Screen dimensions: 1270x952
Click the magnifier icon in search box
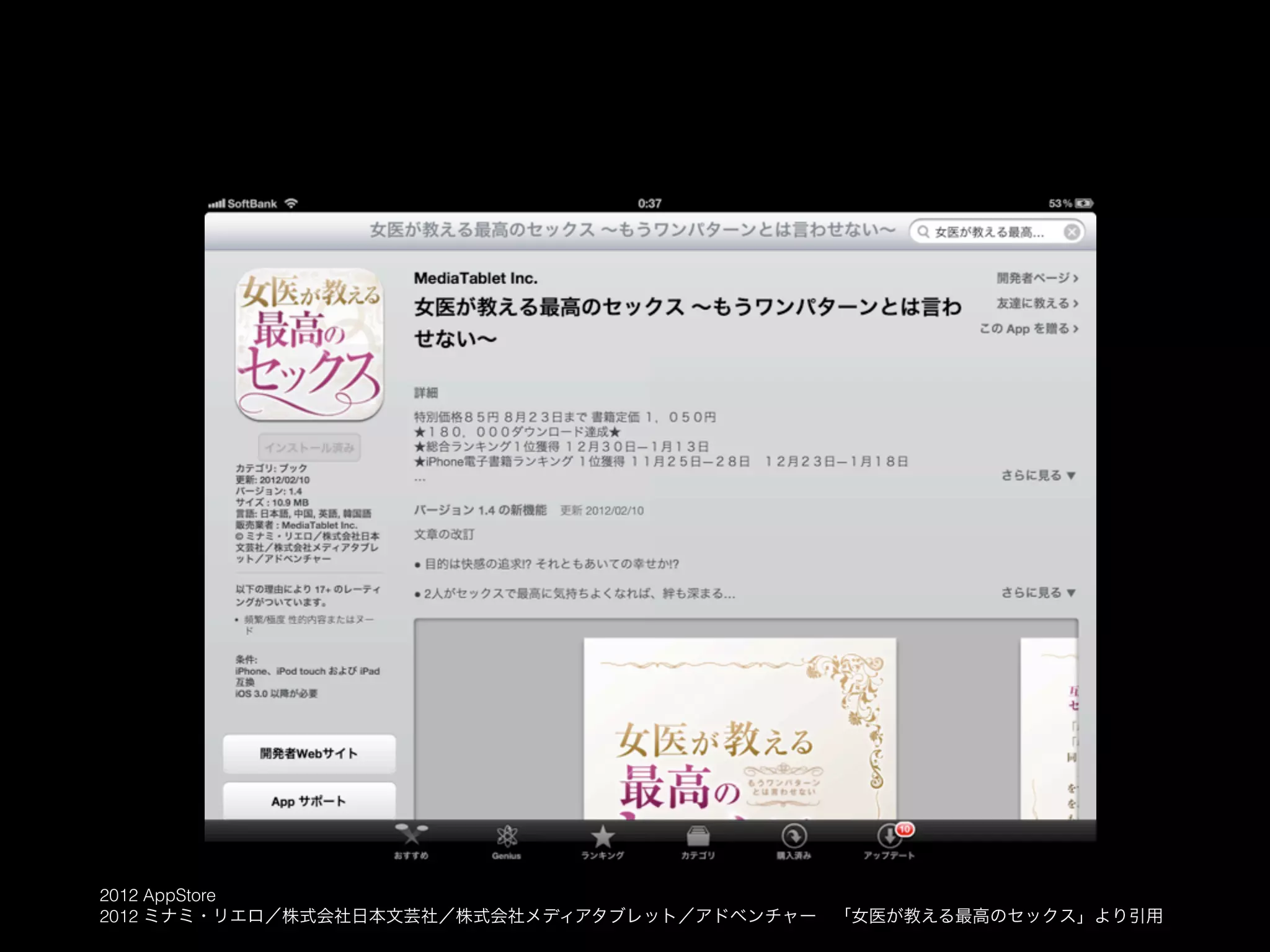tap(923, 232)
